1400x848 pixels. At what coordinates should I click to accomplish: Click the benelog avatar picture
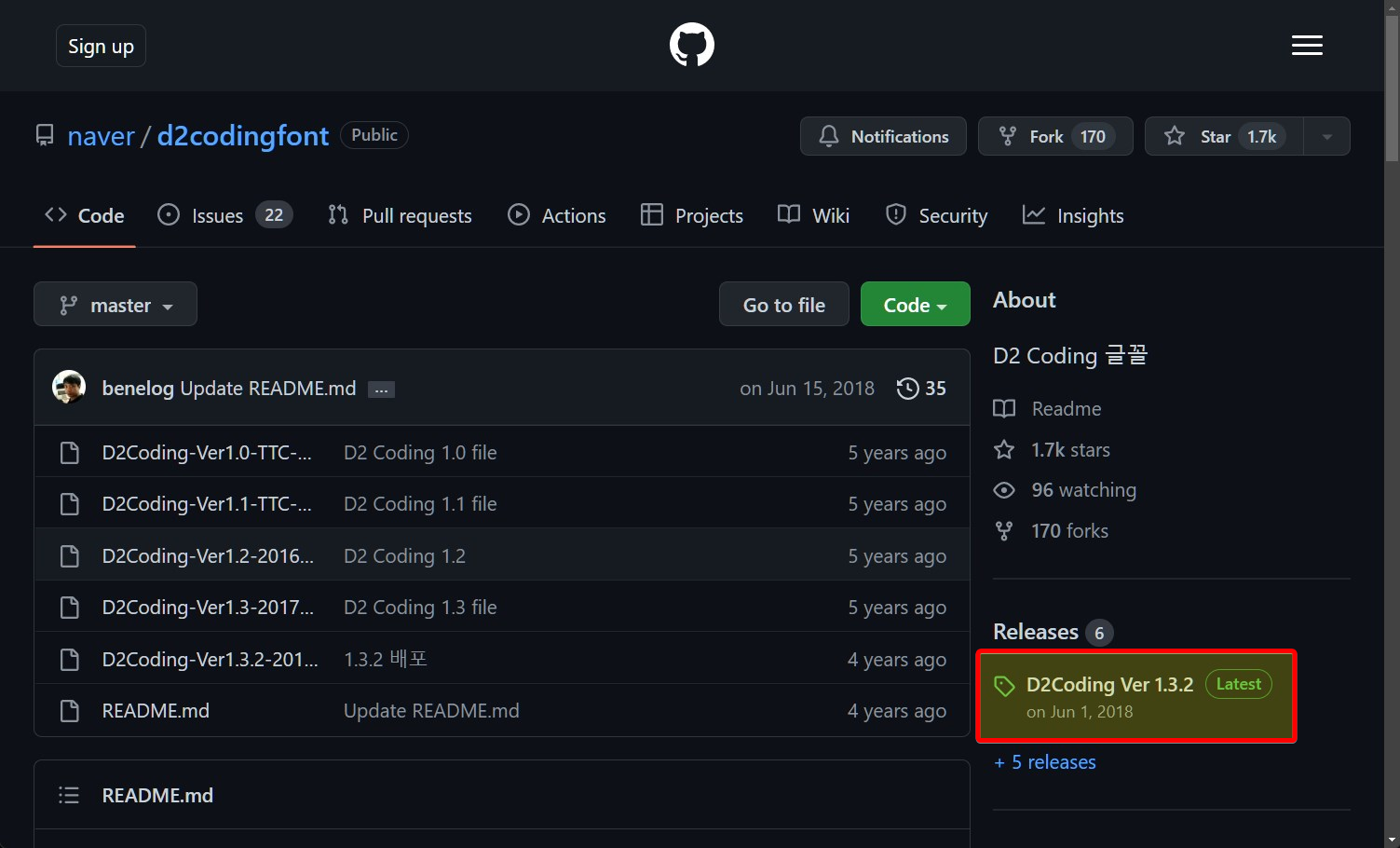point(69,387)
